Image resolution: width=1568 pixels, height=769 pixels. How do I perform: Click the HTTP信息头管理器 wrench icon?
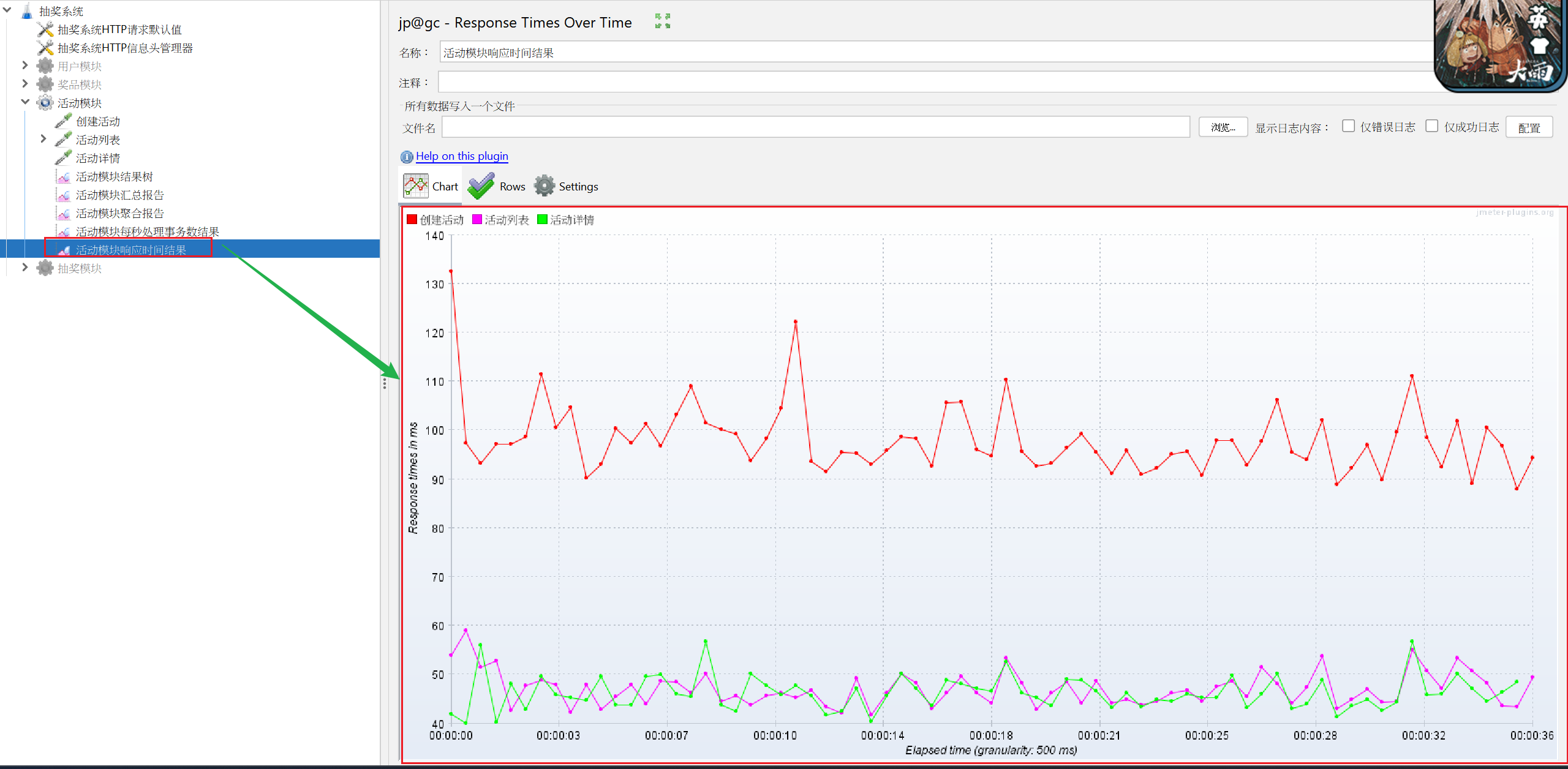(x=45, y=48)
